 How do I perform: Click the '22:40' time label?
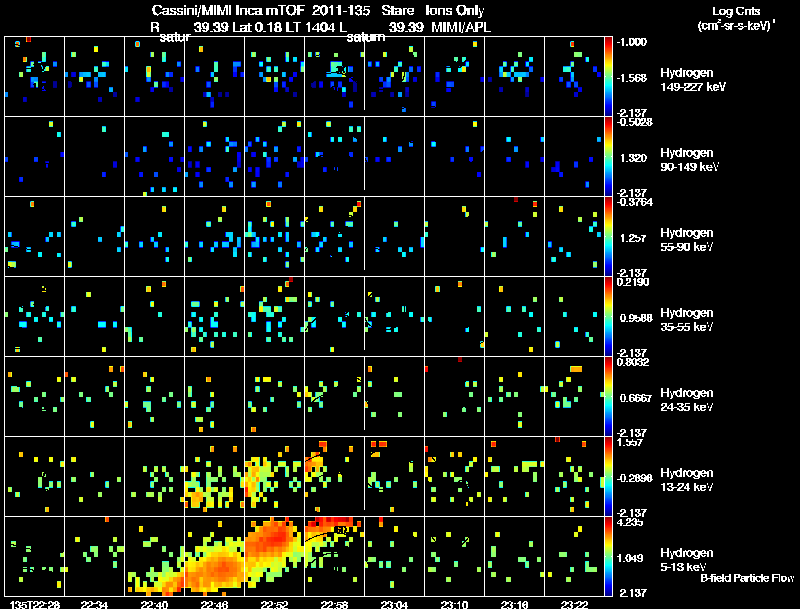coord(154,604)
